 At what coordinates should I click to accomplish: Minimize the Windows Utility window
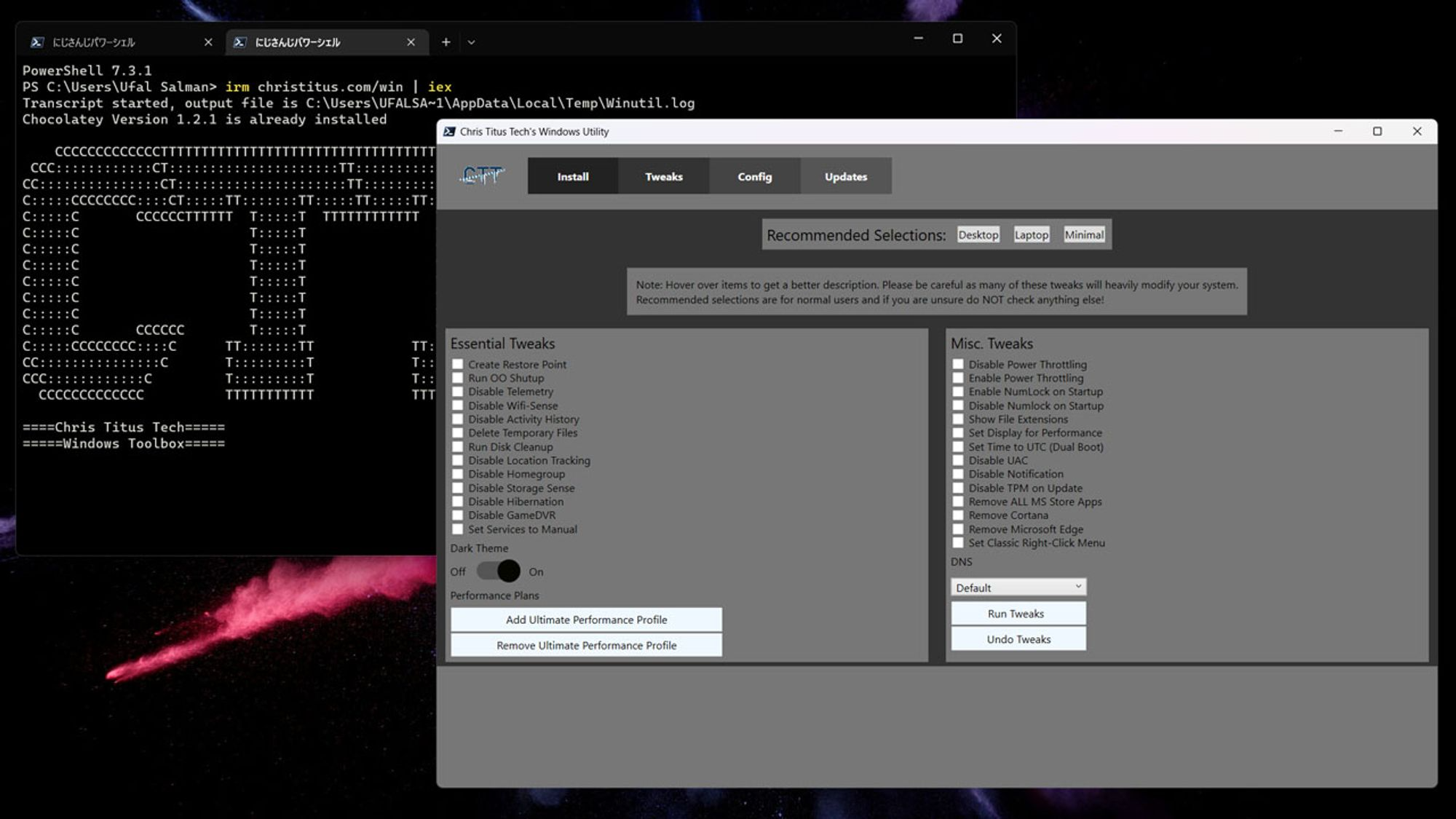point(1338,131)
